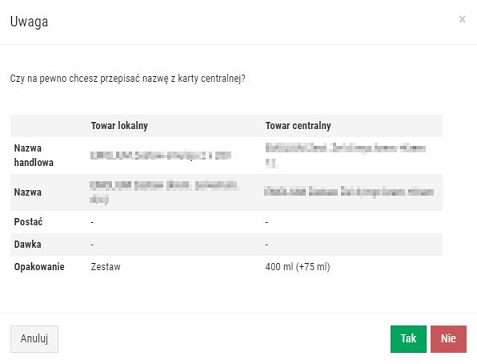Select the Towar centralny column header
Viewport: 477px width, 364px height.
298,126
